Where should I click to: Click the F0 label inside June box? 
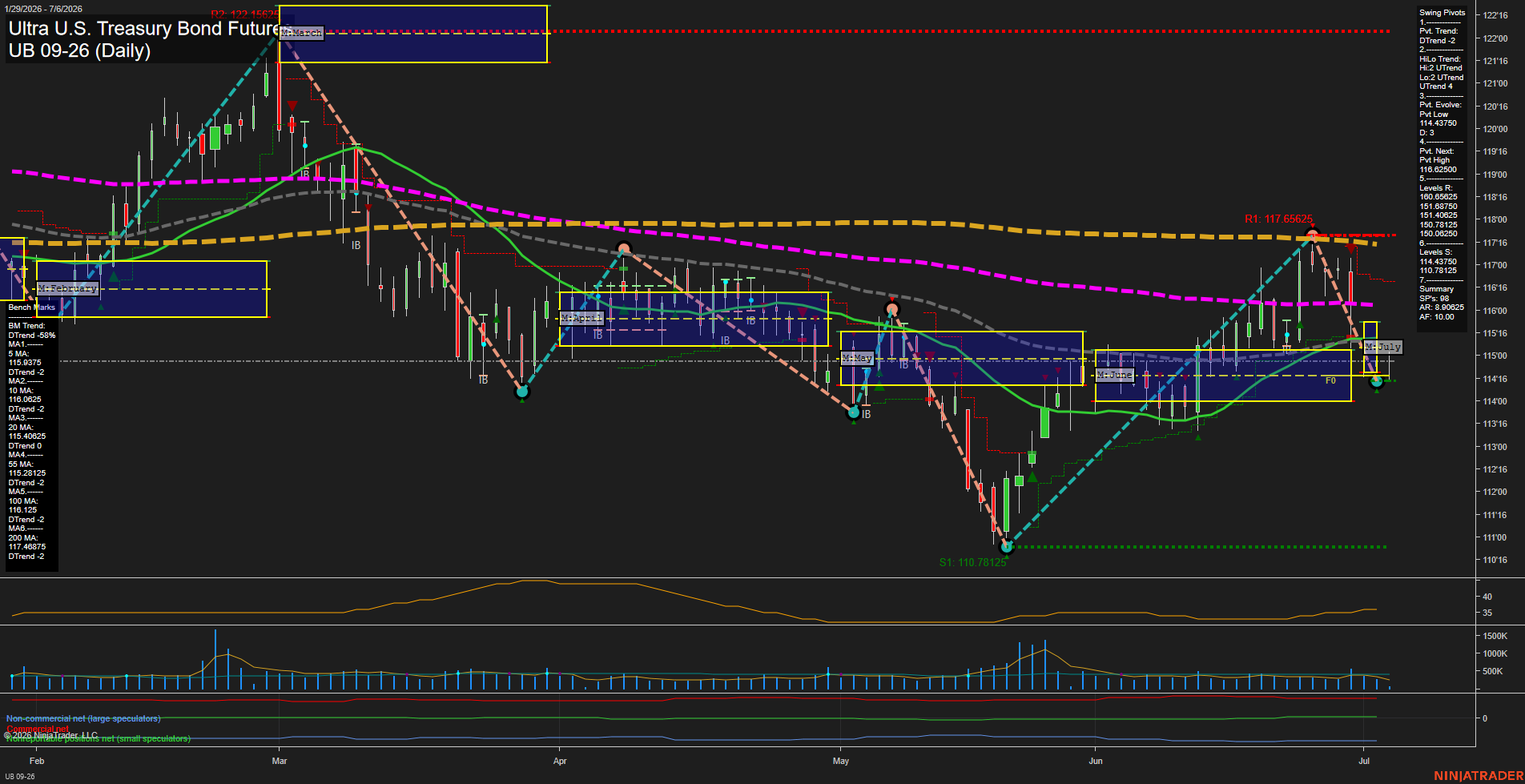1330,380
